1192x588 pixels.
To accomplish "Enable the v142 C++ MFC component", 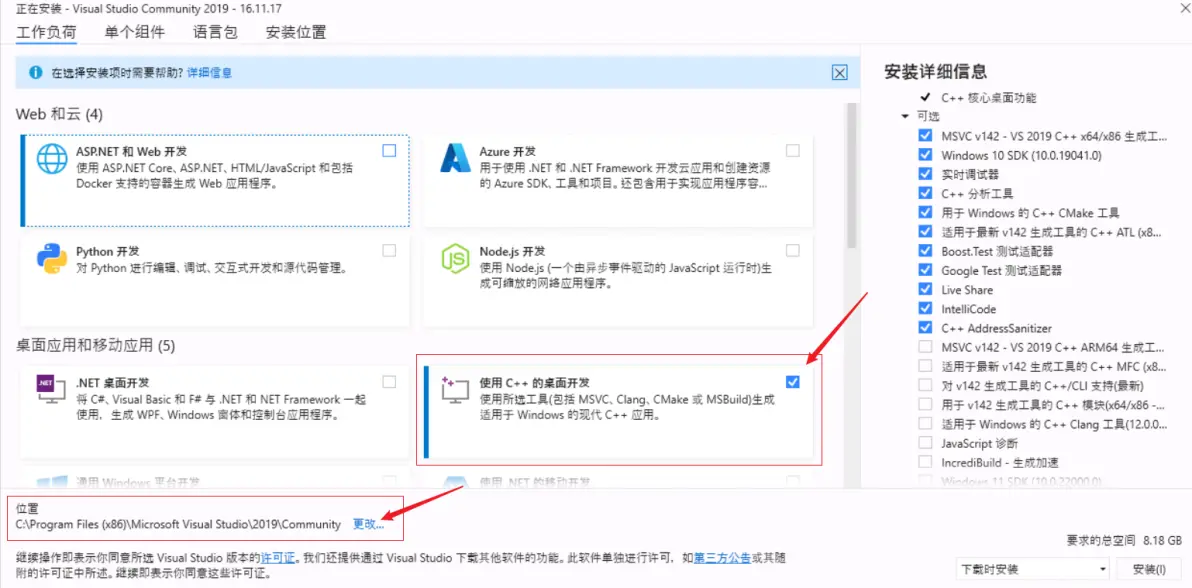I will (x=924, y=366).
